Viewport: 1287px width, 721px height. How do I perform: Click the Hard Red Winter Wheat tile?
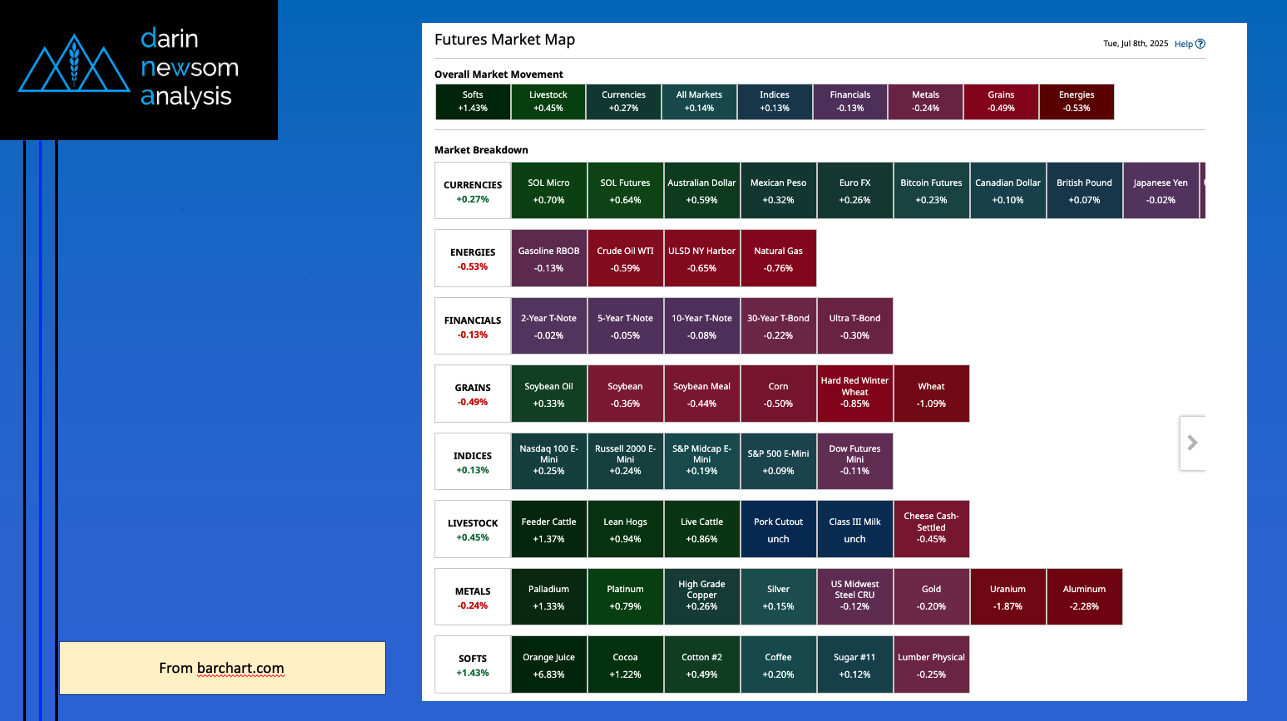(854, 394)
